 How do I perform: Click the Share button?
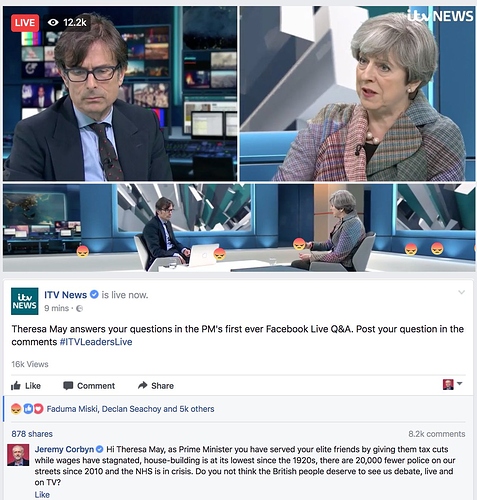(156, 386)
